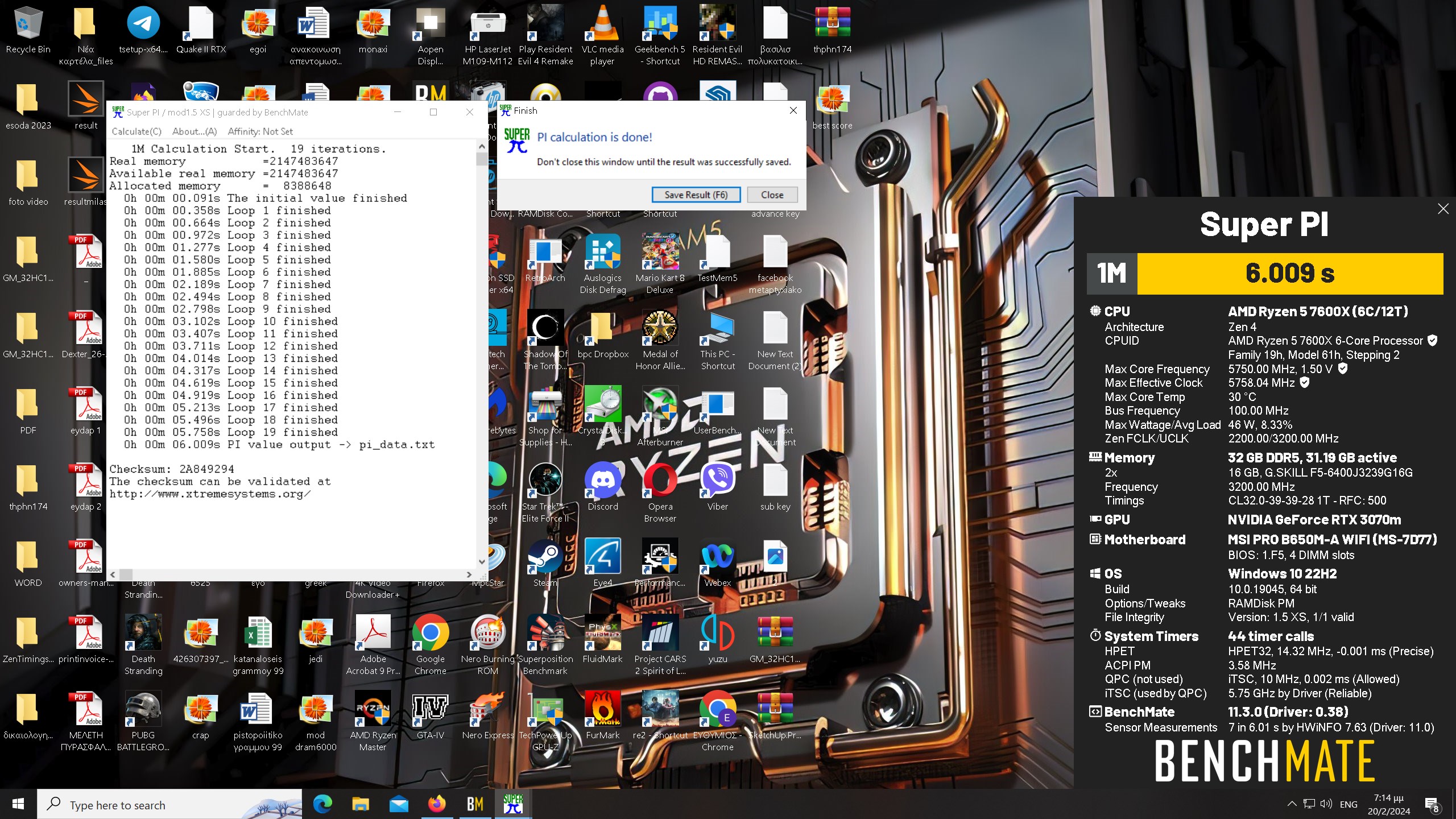
Task: Select Google Chrome desktop icon
Action: tap(430, 646)
